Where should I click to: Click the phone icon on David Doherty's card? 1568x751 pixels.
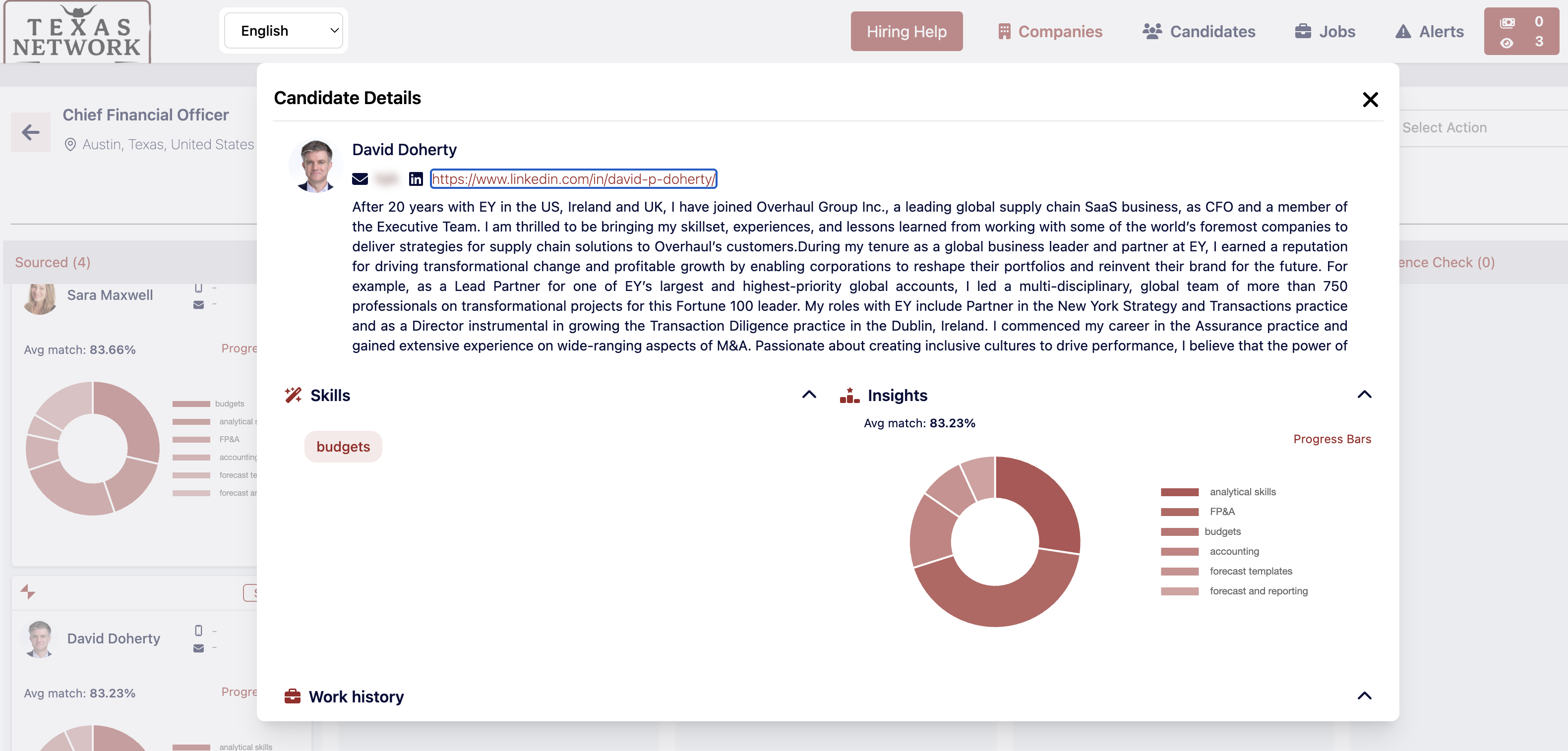coord(198,631)
